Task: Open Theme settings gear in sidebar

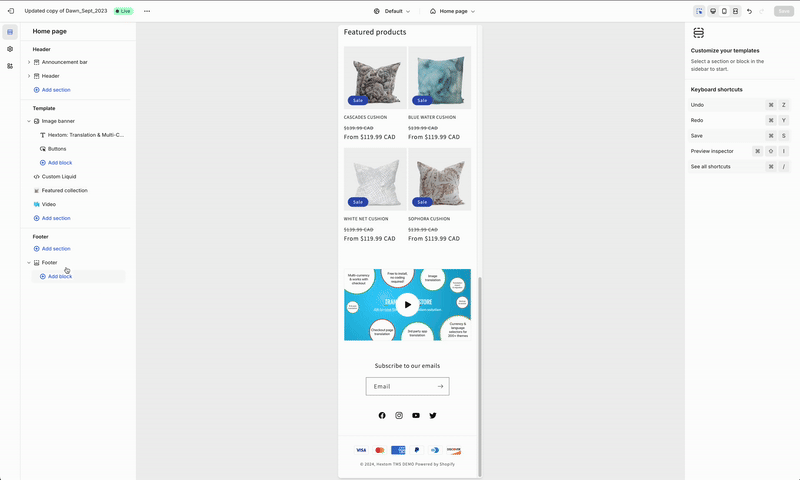Action: (10, 49)
